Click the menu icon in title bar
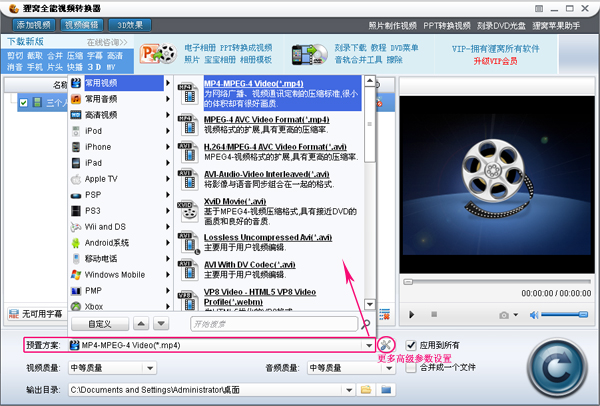This screenshot has width=600, height=406. 539,8
